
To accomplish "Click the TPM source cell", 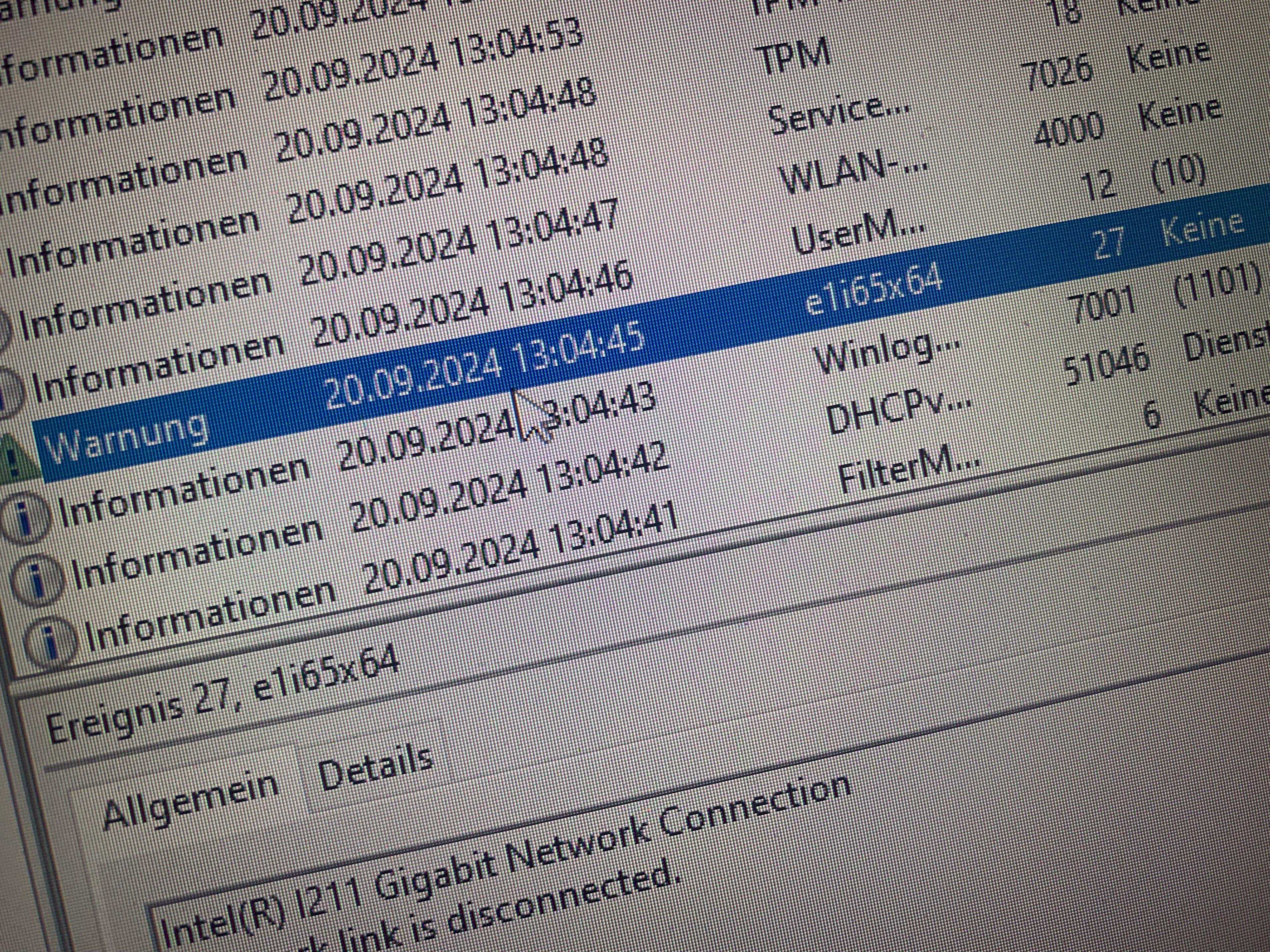I will [x=793, y=56].
